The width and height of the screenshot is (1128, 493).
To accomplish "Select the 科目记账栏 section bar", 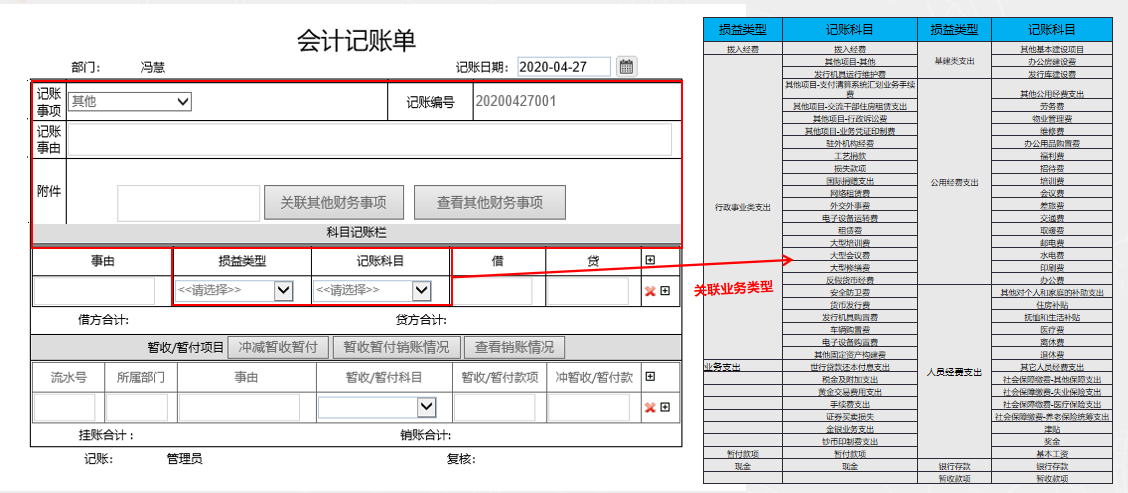I will pyautogui.click(x=357, y=233).
